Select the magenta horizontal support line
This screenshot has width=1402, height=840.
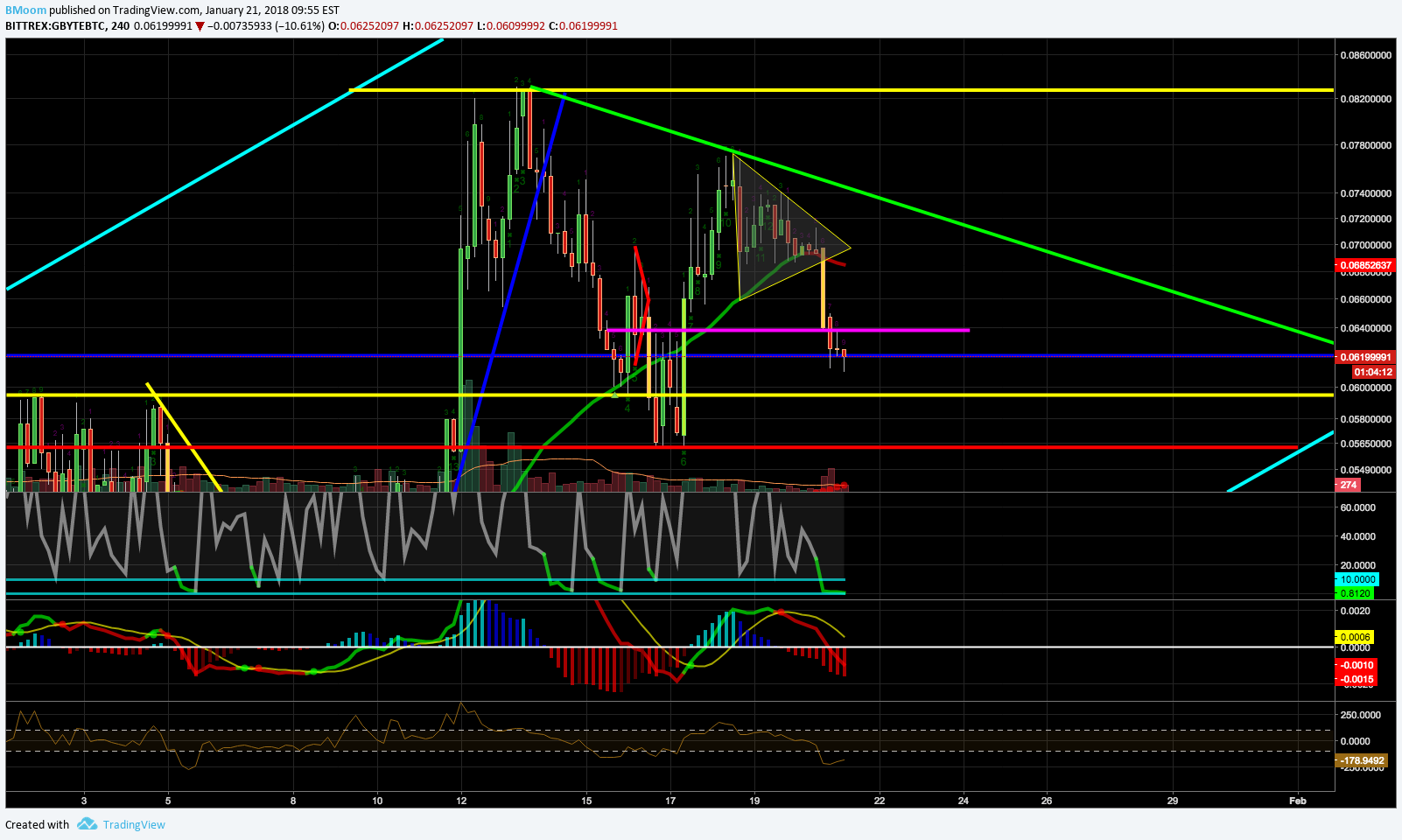click(788, 330)
